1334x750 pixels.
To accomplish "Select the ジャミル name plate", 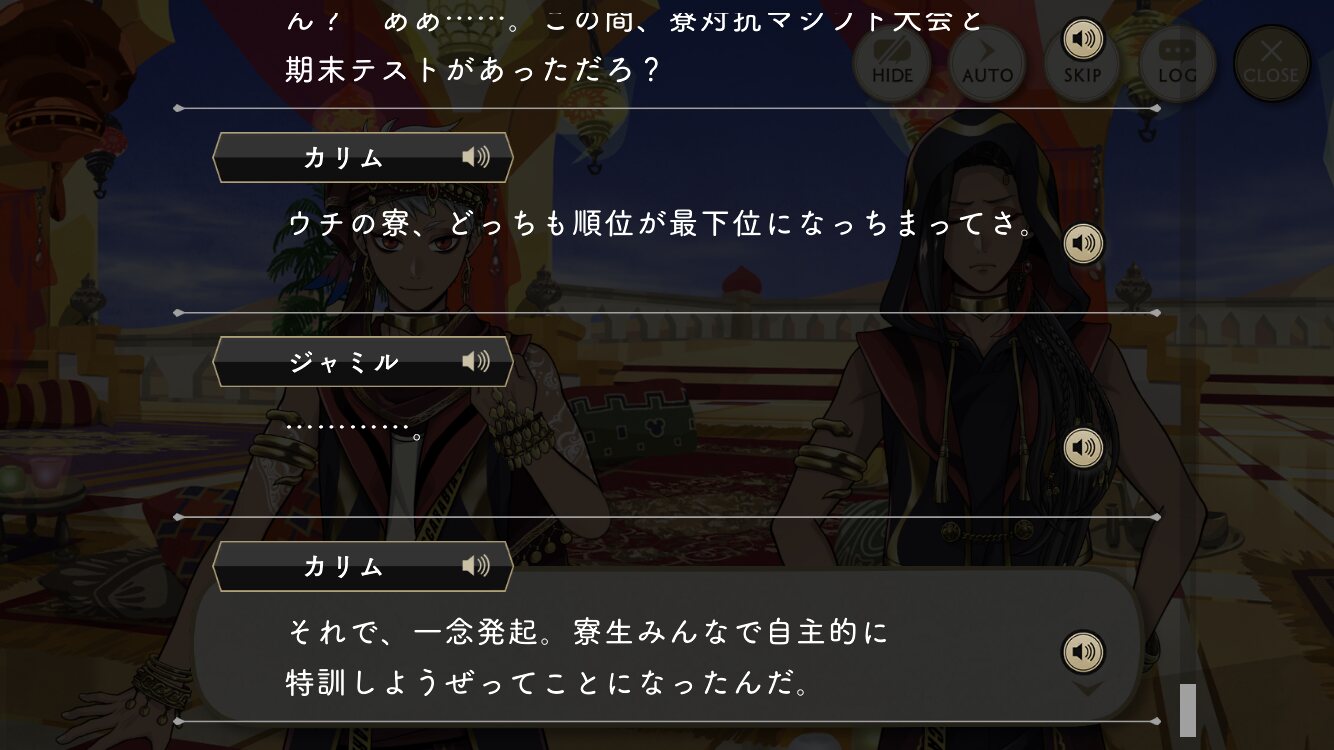I will point(363,362).
